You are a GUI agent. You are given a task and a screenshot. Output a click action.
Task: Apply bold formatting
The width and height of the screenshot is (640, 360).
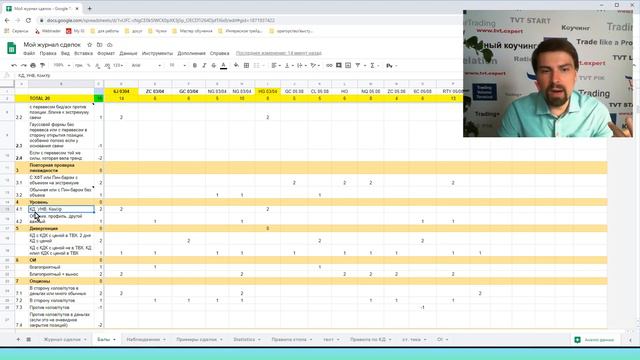pos(195,65)
